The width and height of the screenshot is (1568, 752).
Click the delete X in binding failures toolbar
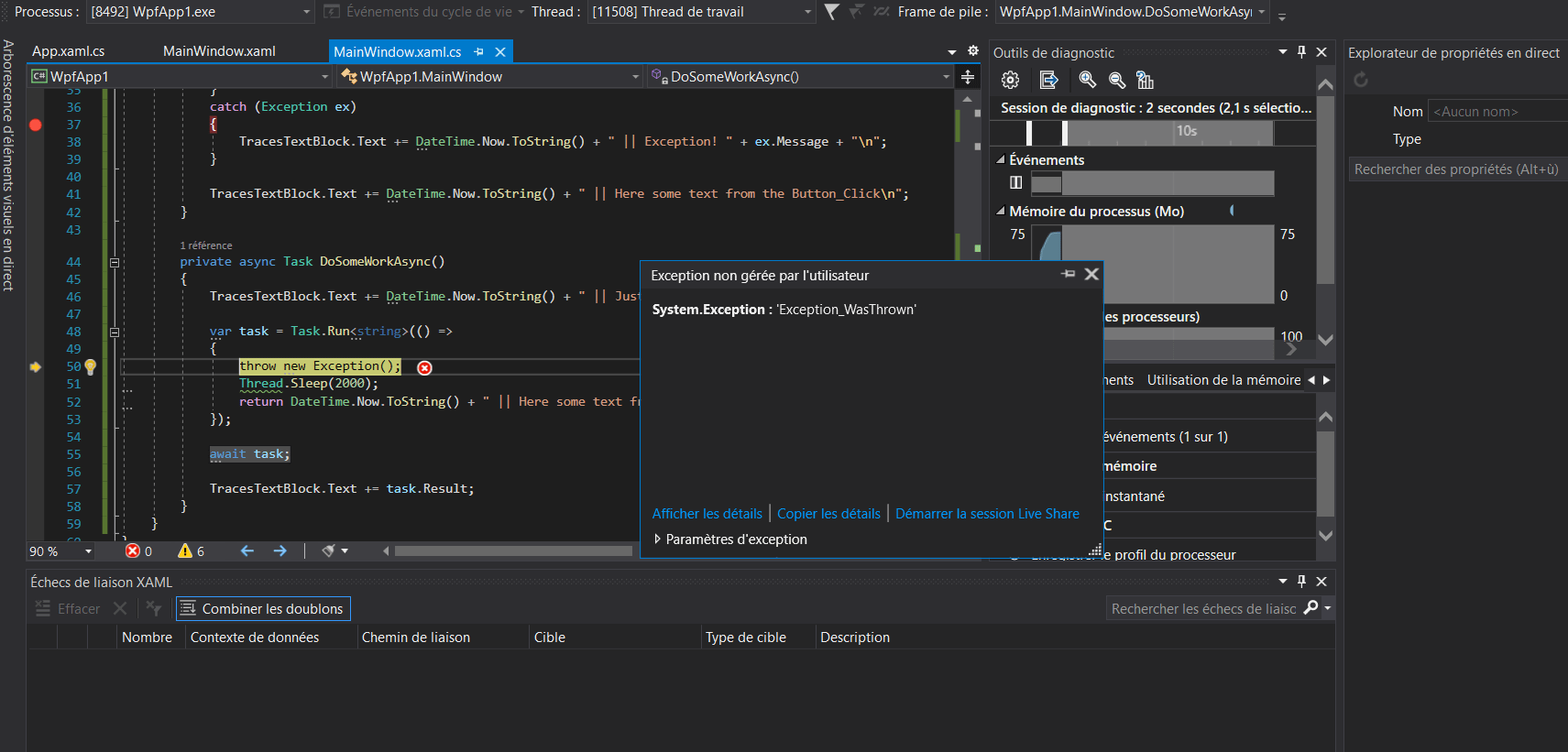coord(120,608)
